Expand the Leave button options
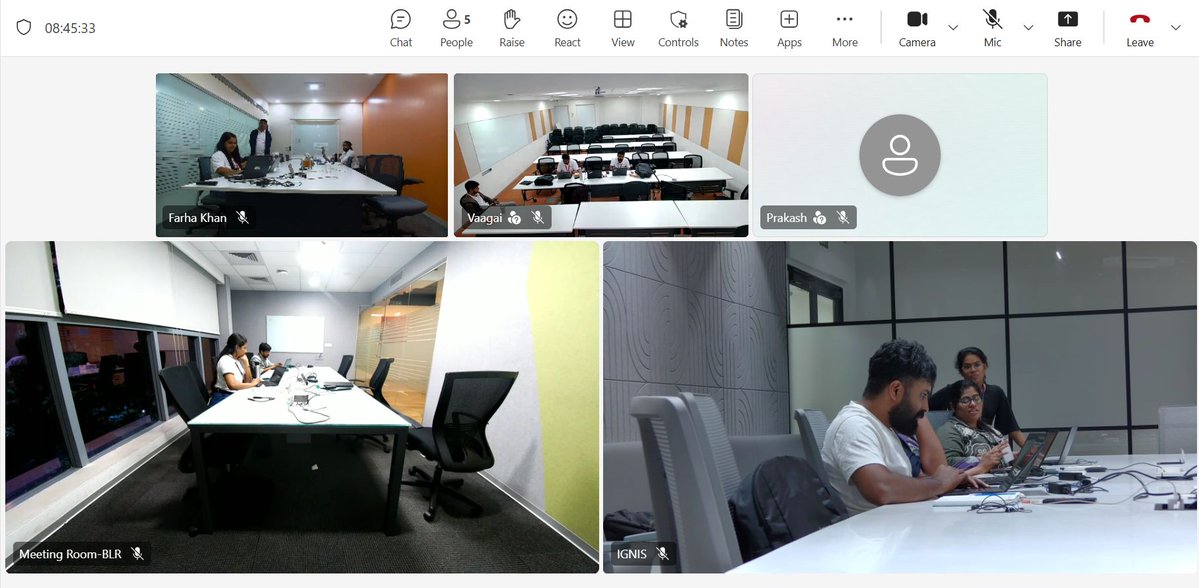 pos(1175,27)
